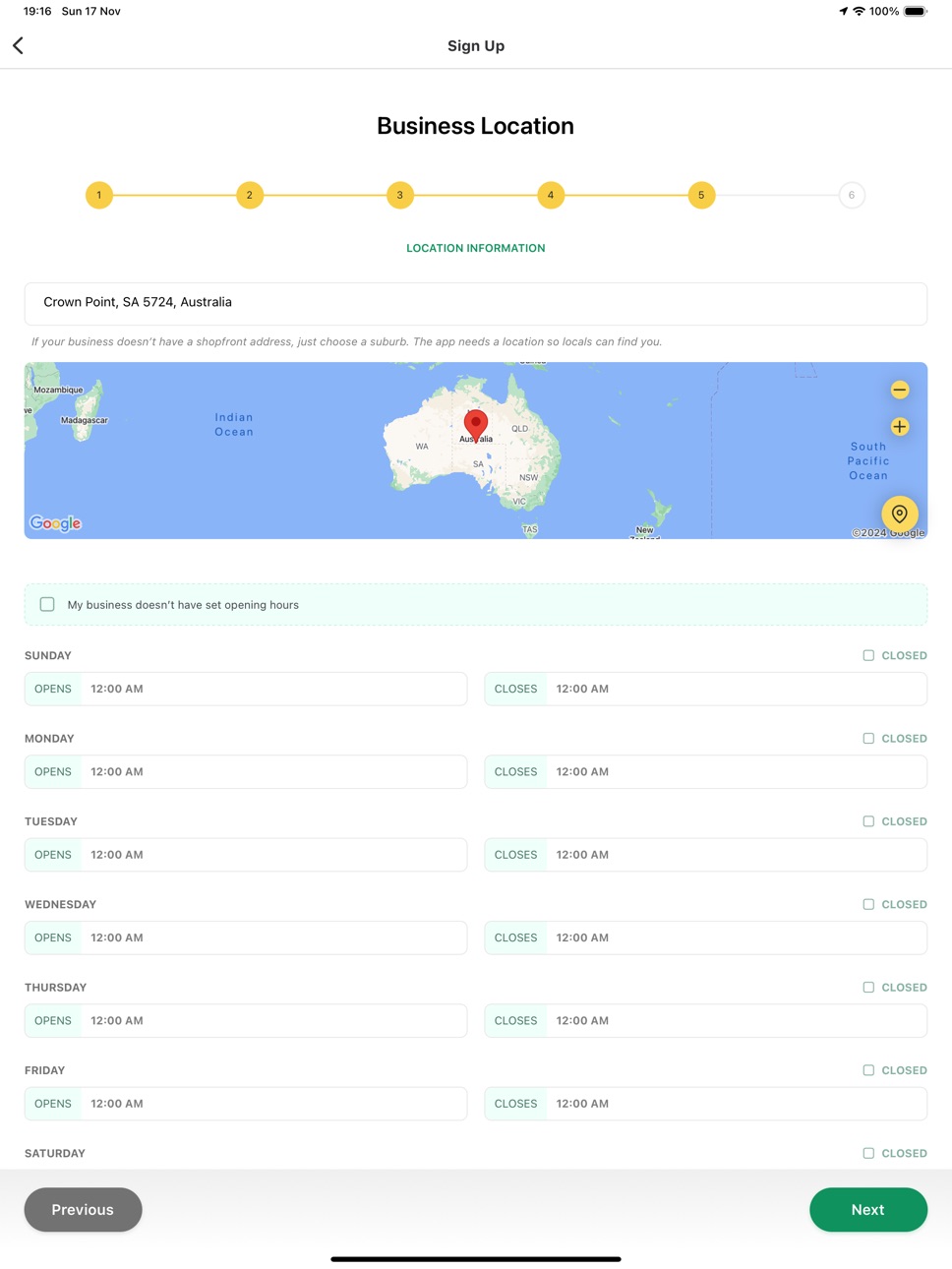Open Tuesday OPENS time picker

(x=246, y=855)
